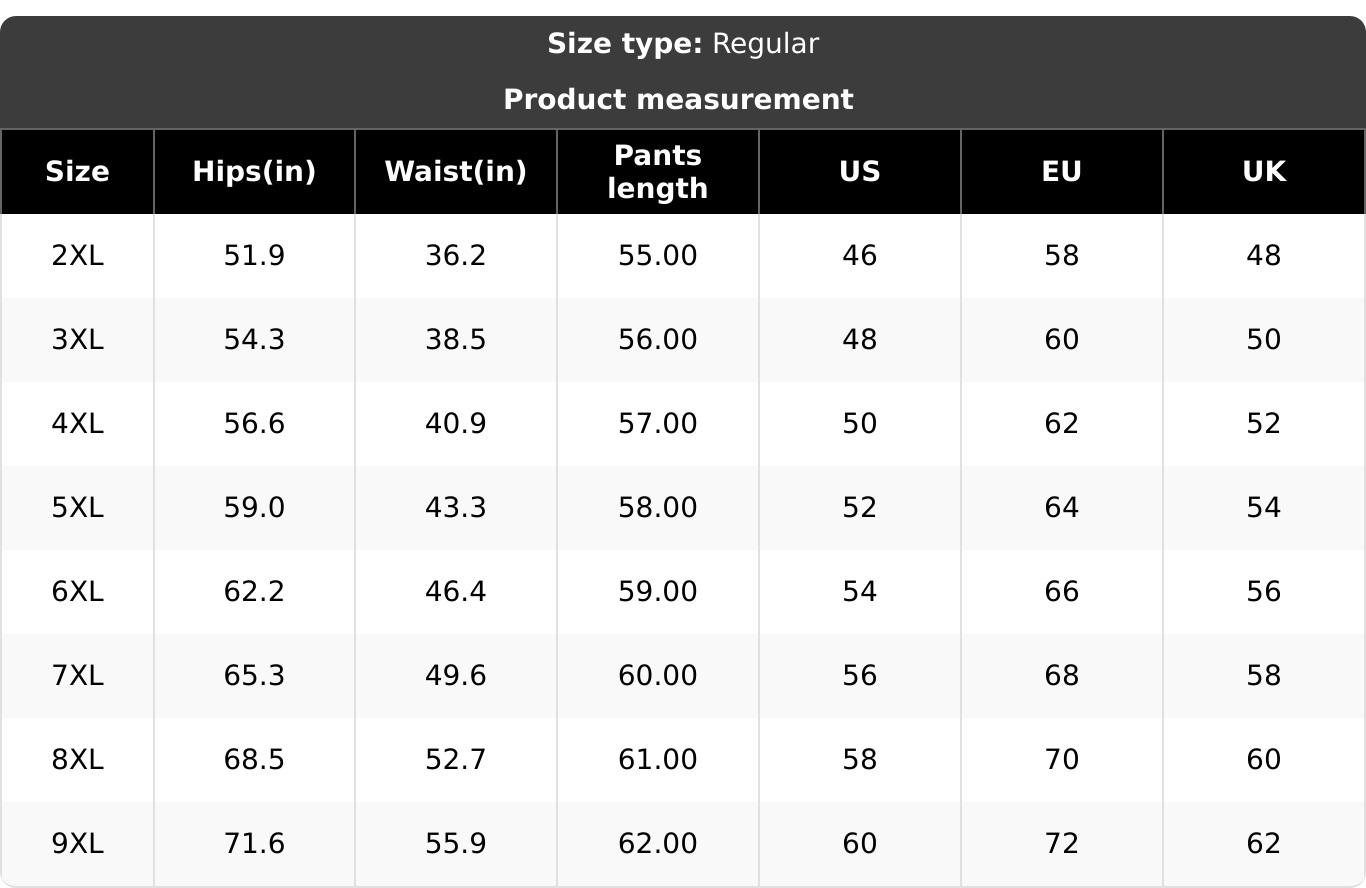1366x888 pixels.
Task: Select the 2XL size cell
Action: tap(77, 256)
